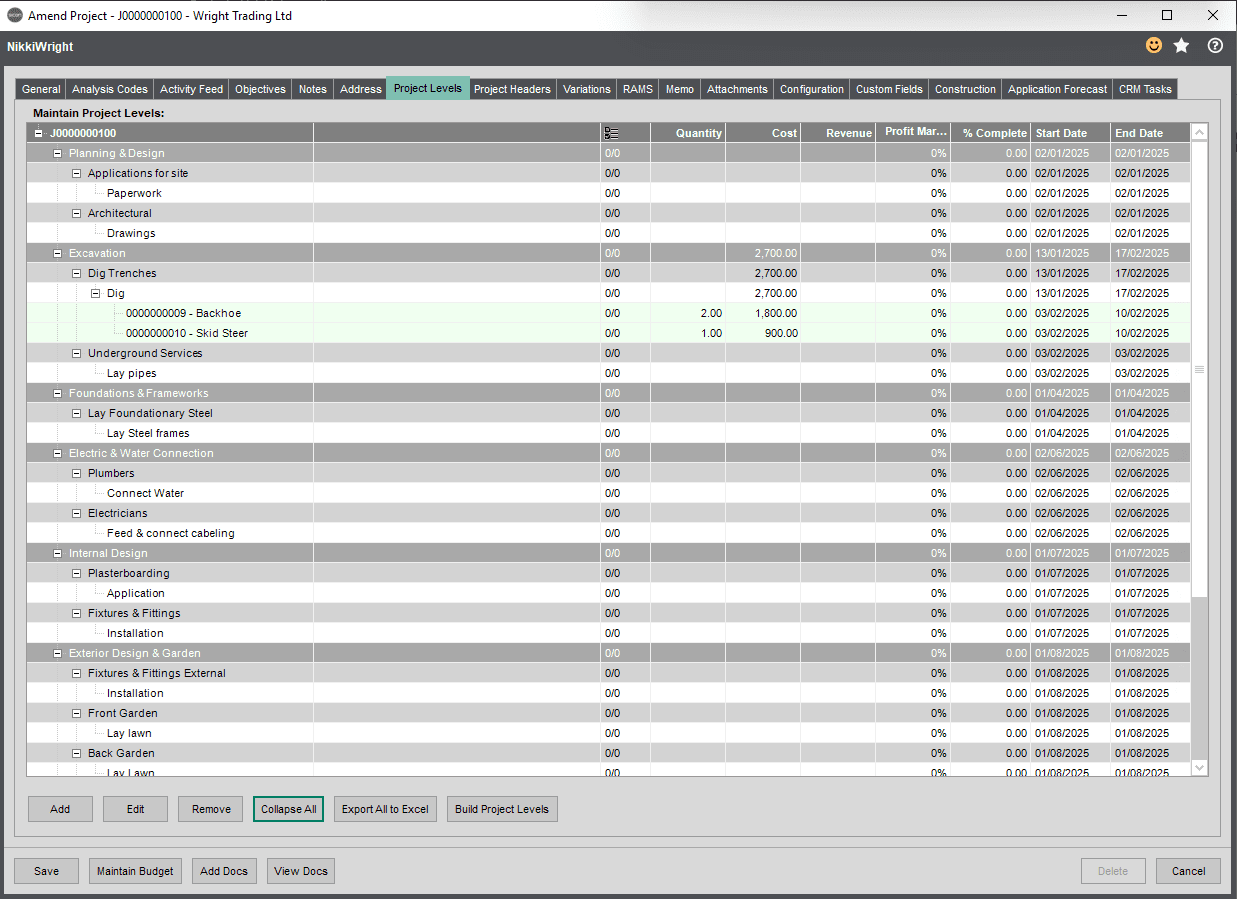Image resolution: width=1237 pixels, height=899 pixels.
Task: Open the Configuration tab
Action: click(x=811, y=89)
